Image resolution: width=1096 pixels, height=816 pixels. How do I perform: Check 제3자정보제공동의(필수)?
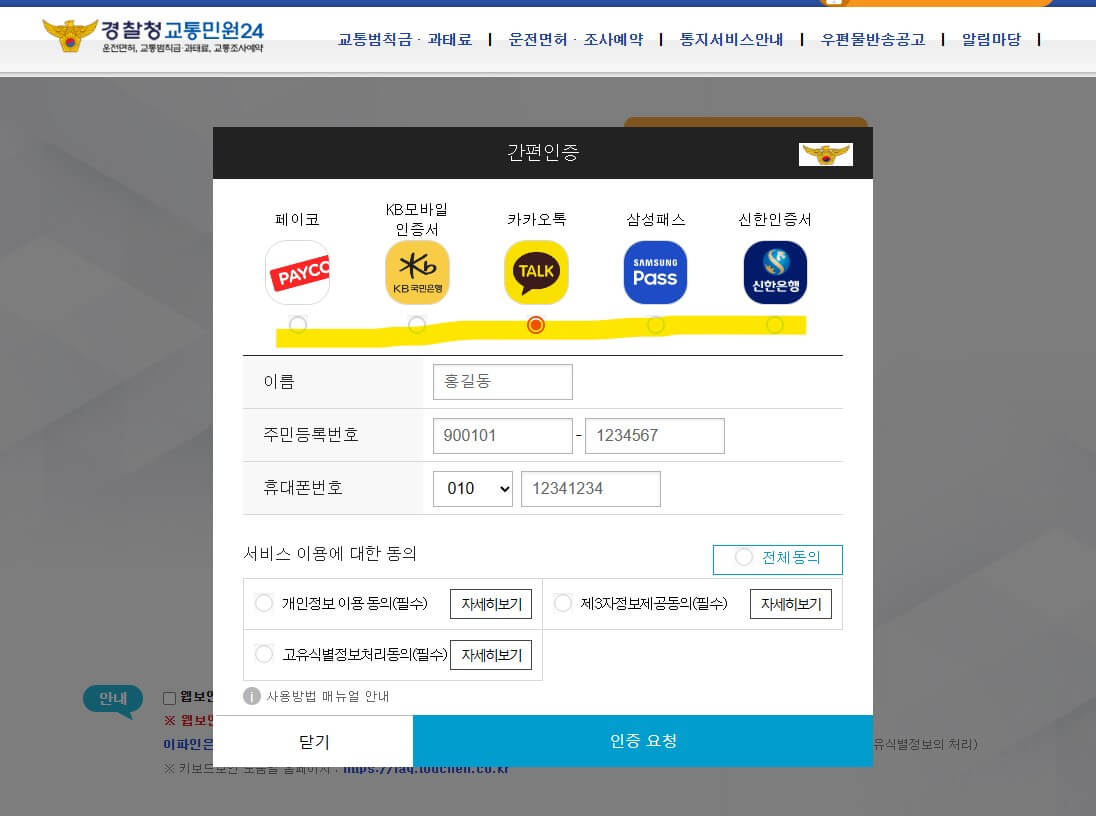tap(563, 603)
